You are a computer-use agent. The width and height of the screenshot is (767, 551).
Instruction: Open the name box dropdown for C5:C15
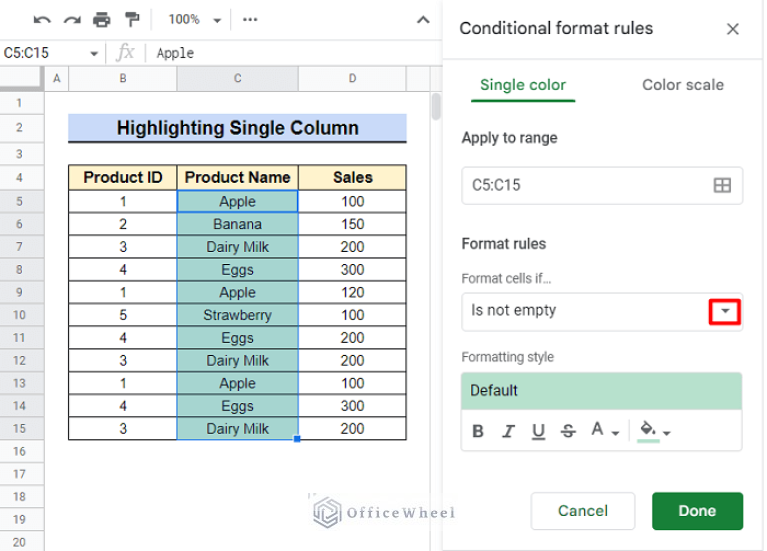tap(94, 53)
